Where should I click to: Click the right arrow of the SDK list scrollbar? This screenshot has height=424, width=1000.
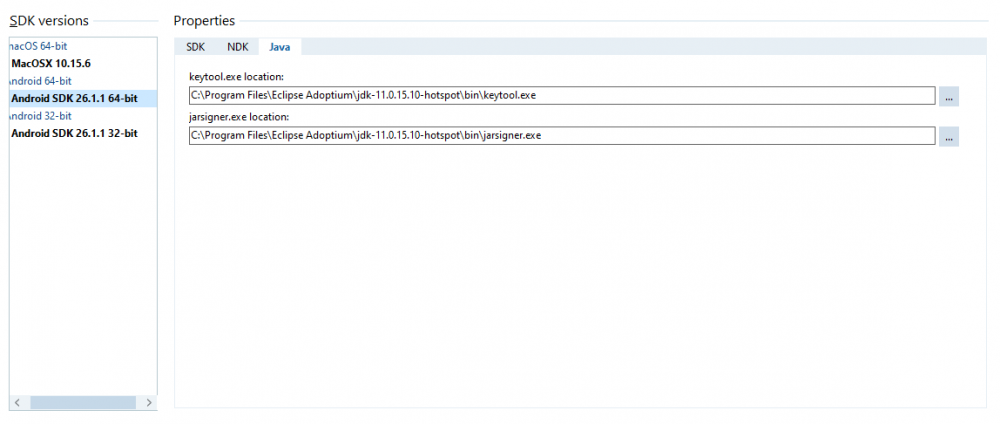point(149,403)
